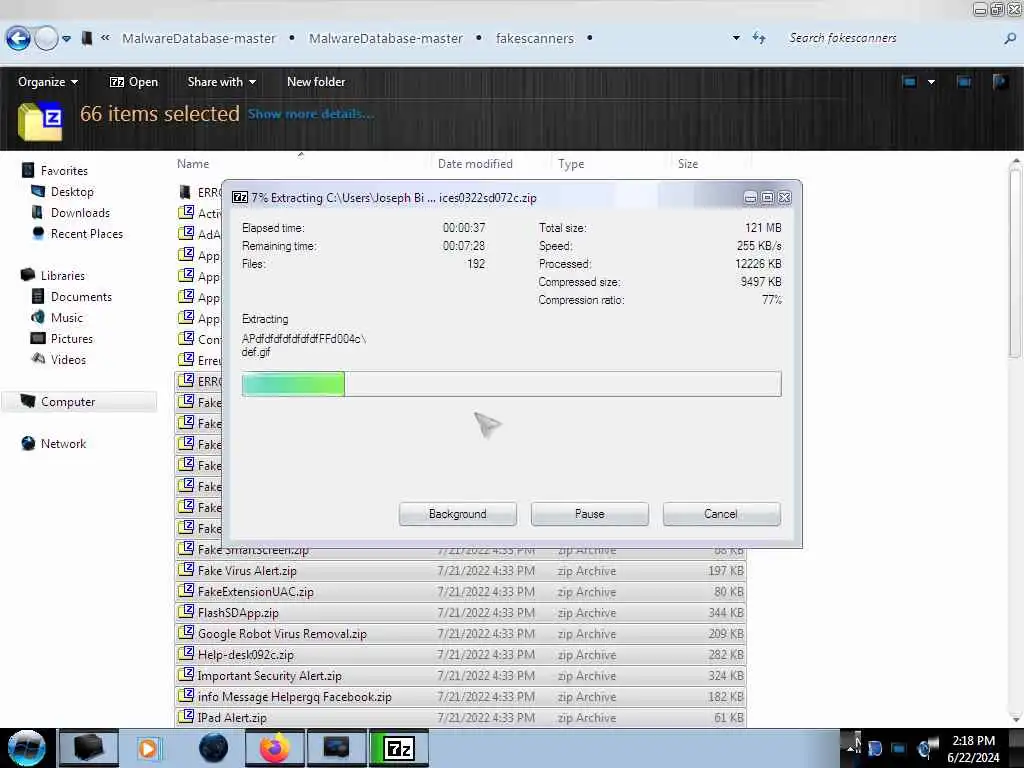
Task: Click the taskbar clock showing 2:18 PM
Action: pos(973,749)
